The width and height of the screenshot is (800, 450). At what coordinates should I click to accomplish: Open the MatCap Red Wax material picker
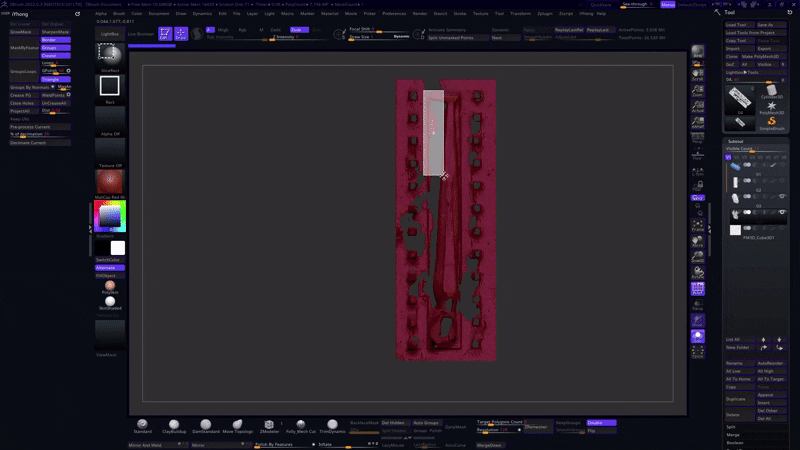coord(110,182)
